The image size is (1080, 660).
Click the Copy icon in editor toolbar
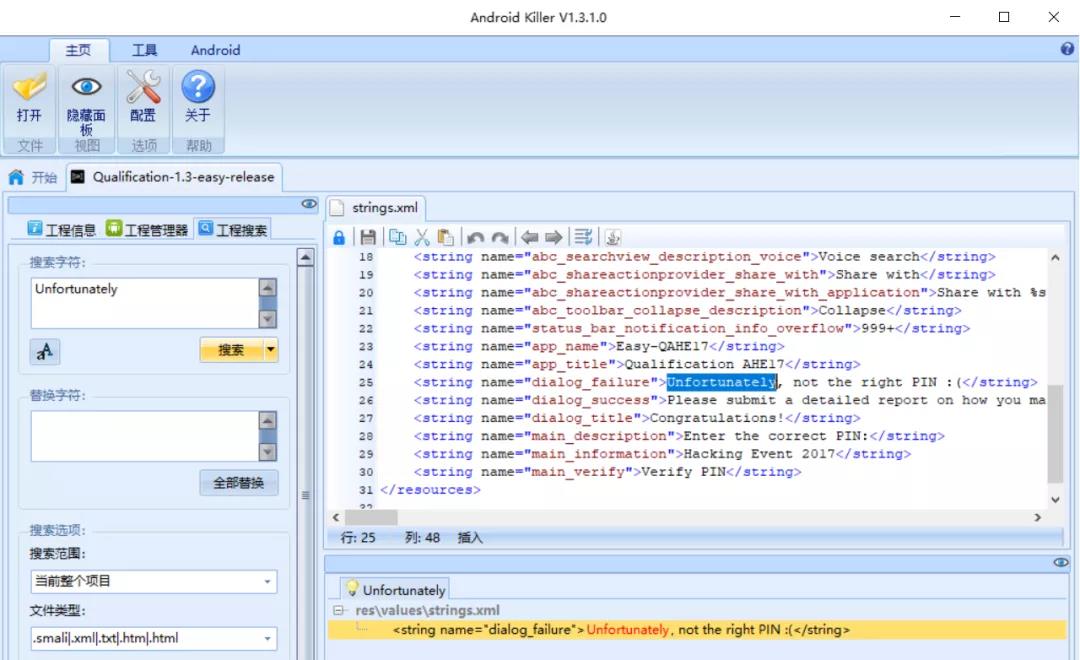point(397,238)
